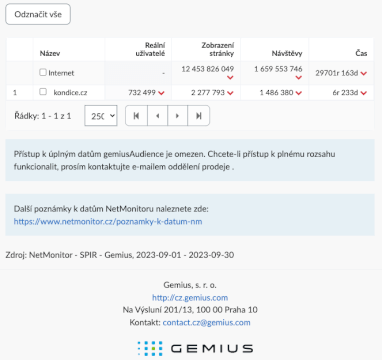The width and height of the screenshot is (382, 360).
Task: Click the Odznačit vše button
Action: coord(38,14)
